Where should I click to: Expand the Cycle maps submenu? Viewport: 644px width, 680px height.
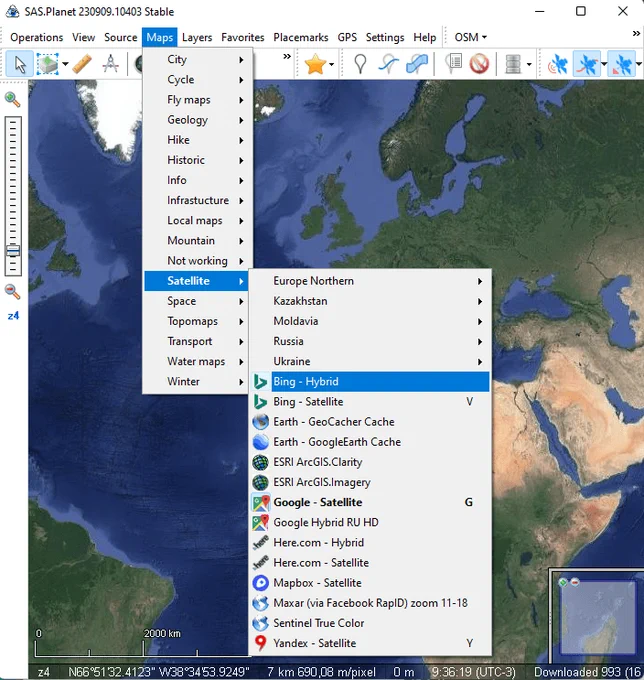[197, 80]
